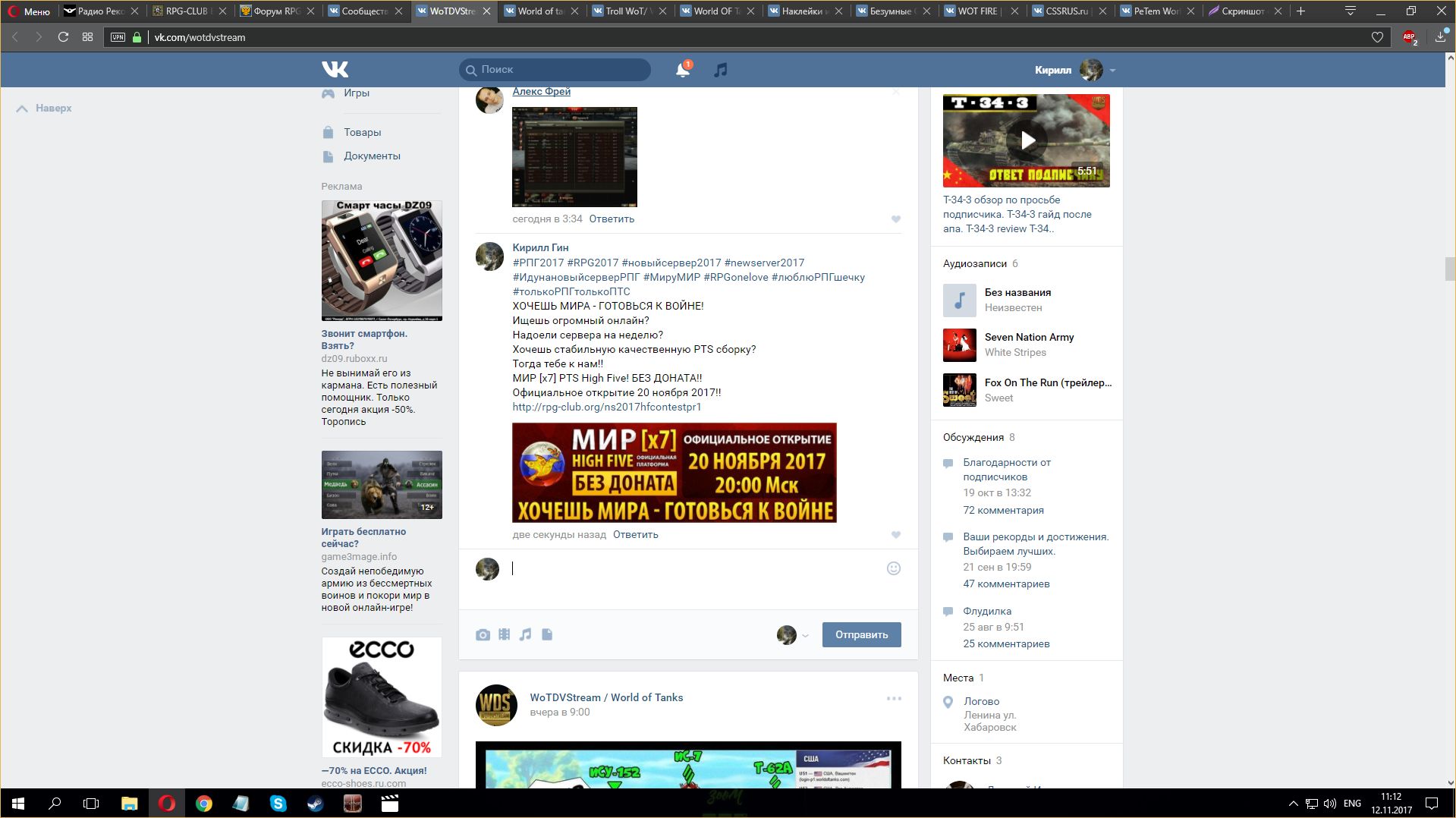Open a new browser tab
1456x818 pixels.
click(1300, 11)
